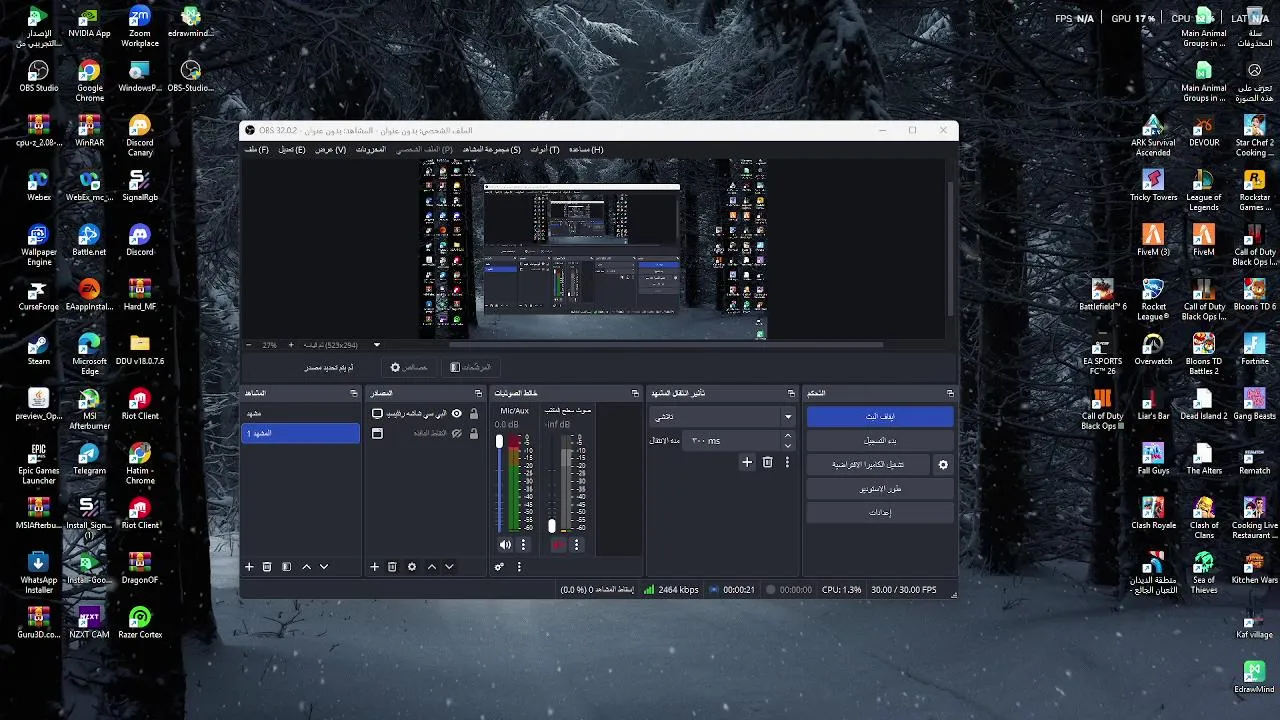Open advanced audio properties gears icon in the mixer
The width and height of the screenshot is (1280, 720).
[499, 567]
